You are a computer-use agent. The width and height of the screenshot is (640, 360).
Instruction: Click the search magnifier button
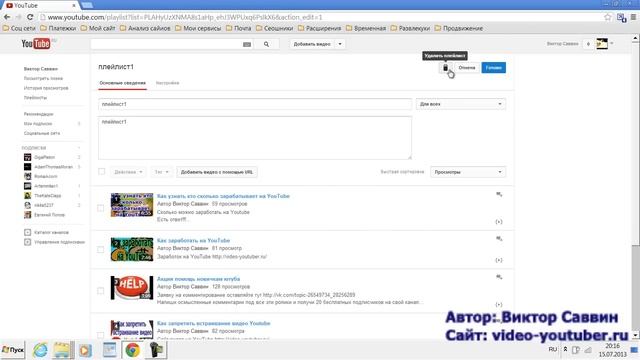tap(266, 44)
